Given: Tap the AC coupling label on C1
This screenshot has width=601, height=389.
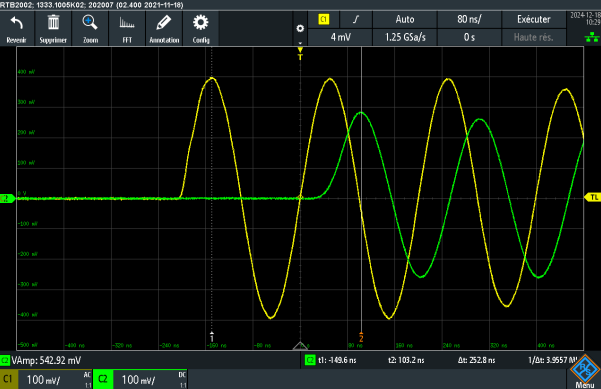Looking at the screenshot, I should [87, 374].
